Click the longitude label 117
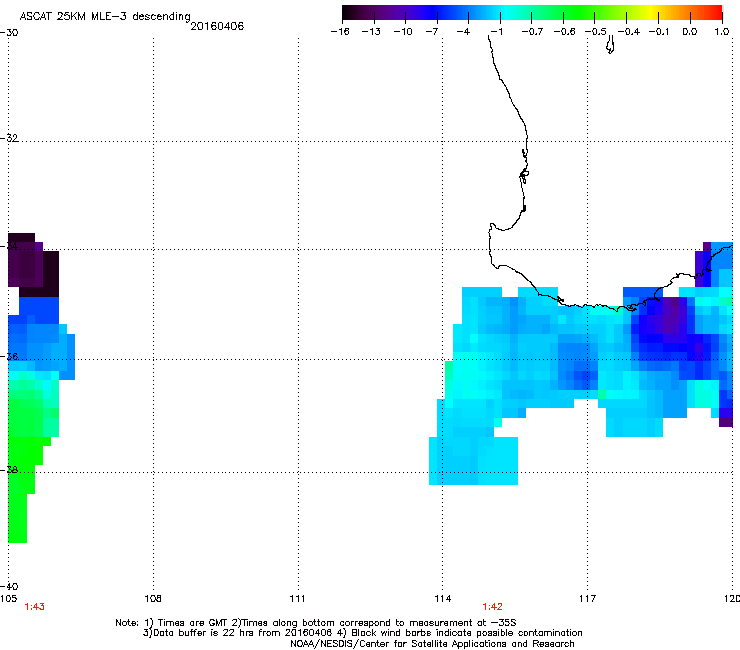Screen dimensions: 740x650 coord(587,599)
